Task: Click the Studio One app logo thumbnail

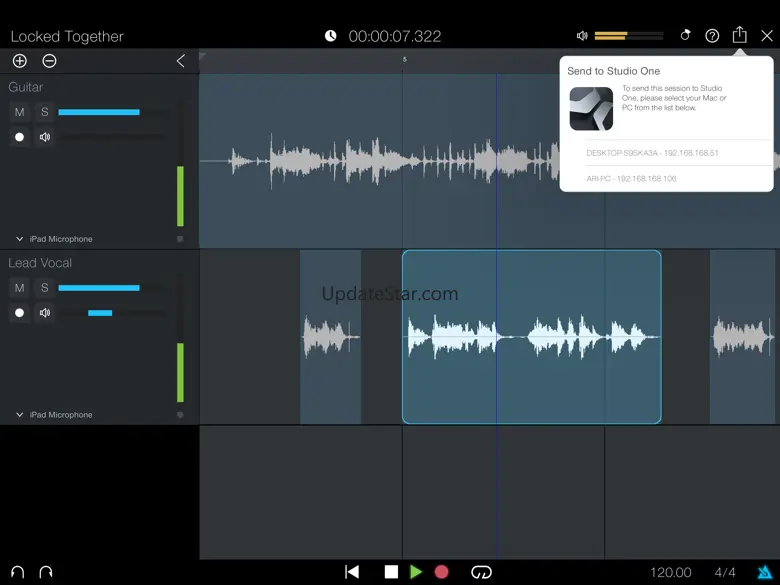Action: click(x=591, y=108)
